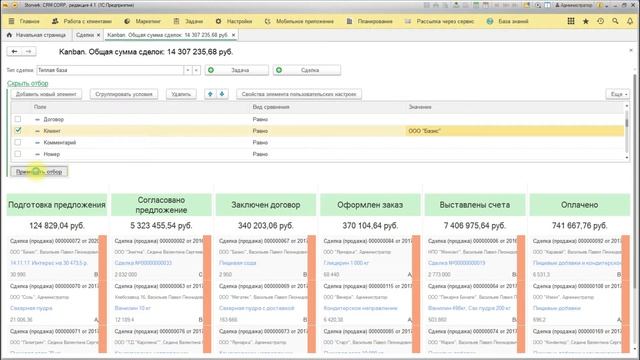Open Кондитерское направление deal link
The width and height of the screenshot is (640, 360).
pos(360,308)
